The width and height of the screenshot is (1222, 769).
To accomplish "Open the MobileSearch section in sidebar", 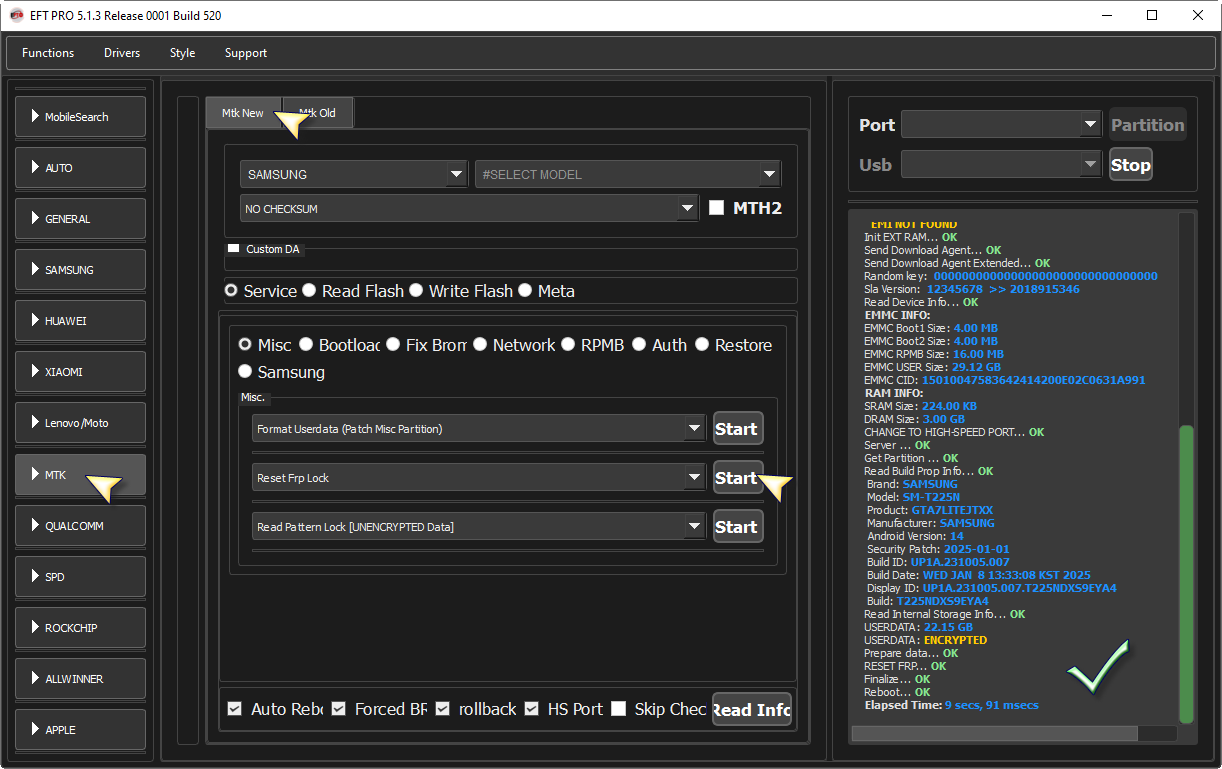I will tap(81, 117).
